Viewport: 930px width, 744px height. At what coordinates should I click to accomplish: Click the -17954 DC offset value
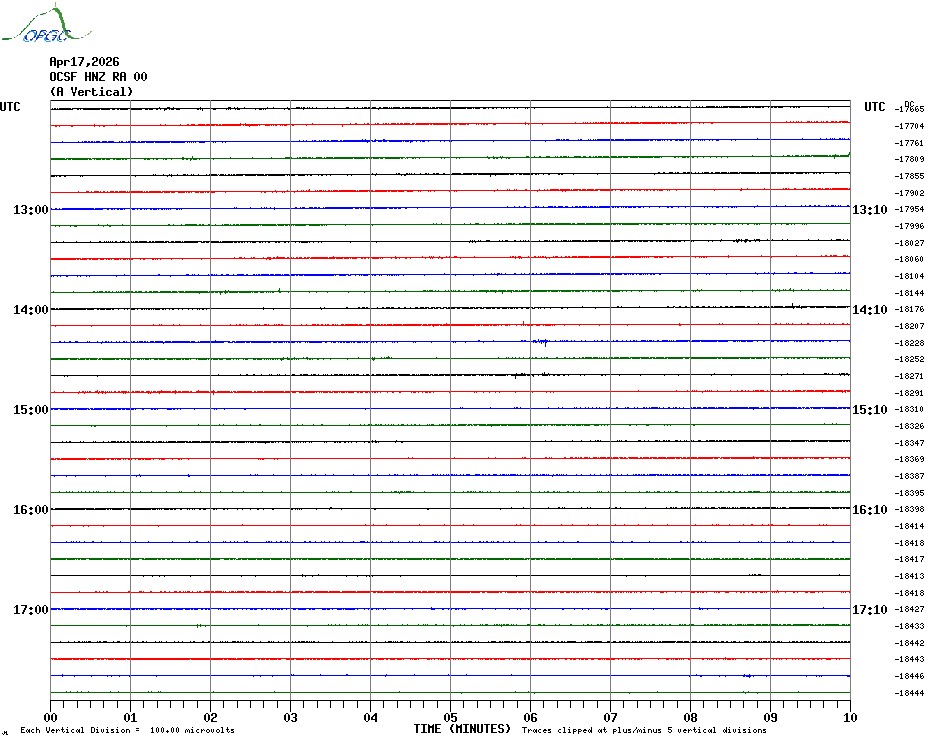pyautogui.click(x=910, y=210)
